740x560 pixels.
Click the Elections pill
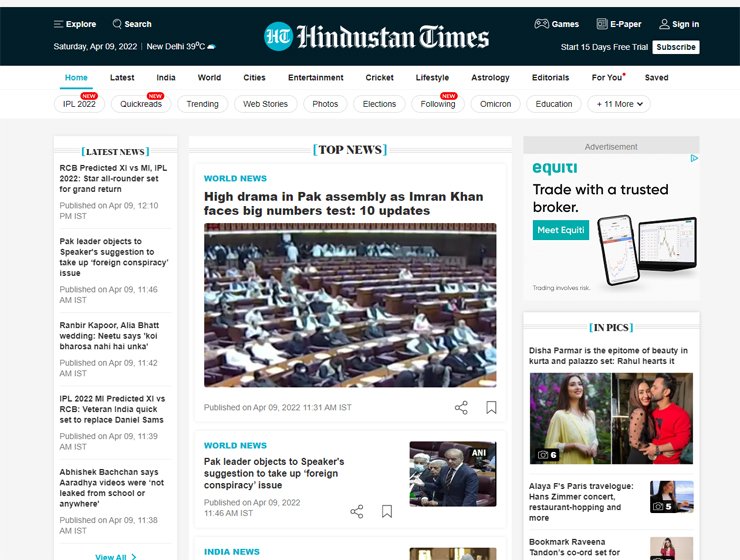379,104
